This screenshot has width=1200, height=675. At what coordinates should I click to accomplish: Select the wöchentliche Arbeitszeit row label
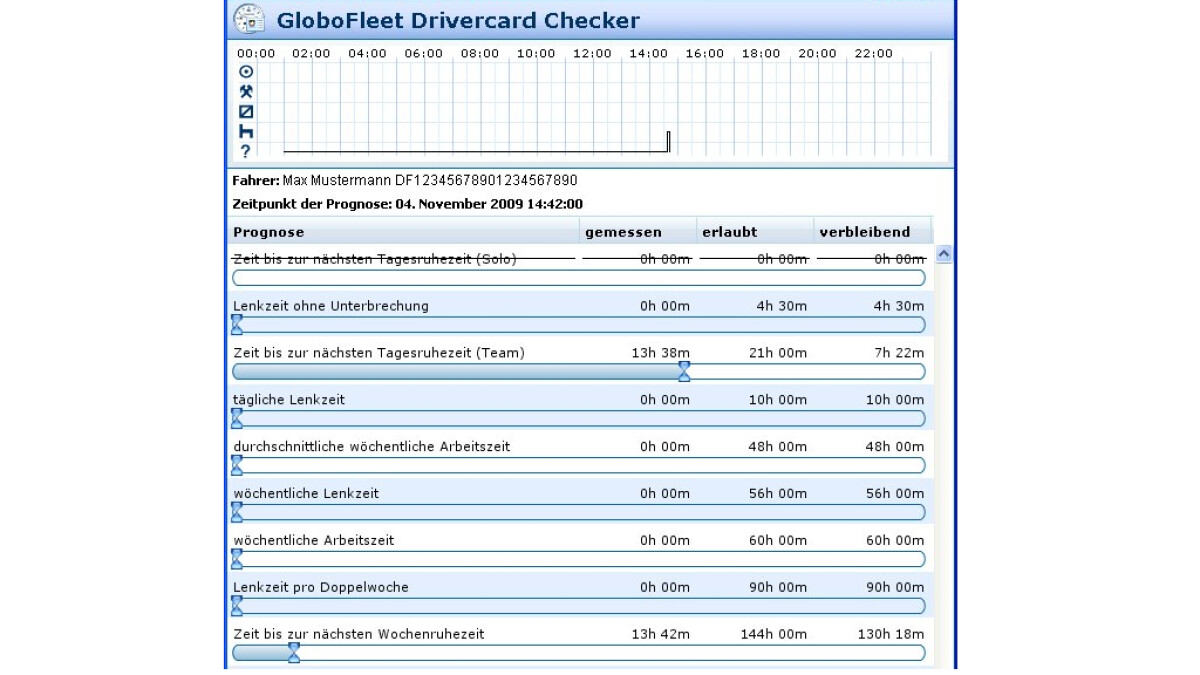point(314,541)
